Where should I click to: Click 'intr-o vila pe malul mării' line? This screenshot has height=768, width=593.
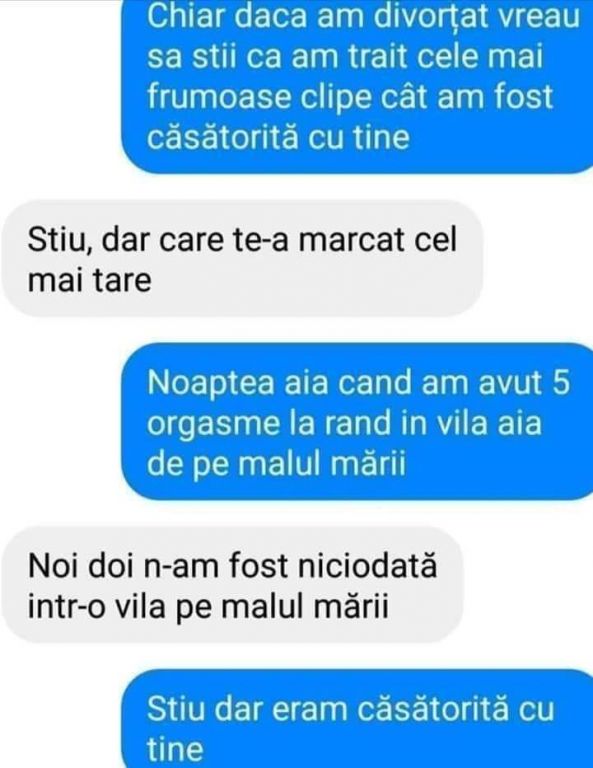point(208,606)
